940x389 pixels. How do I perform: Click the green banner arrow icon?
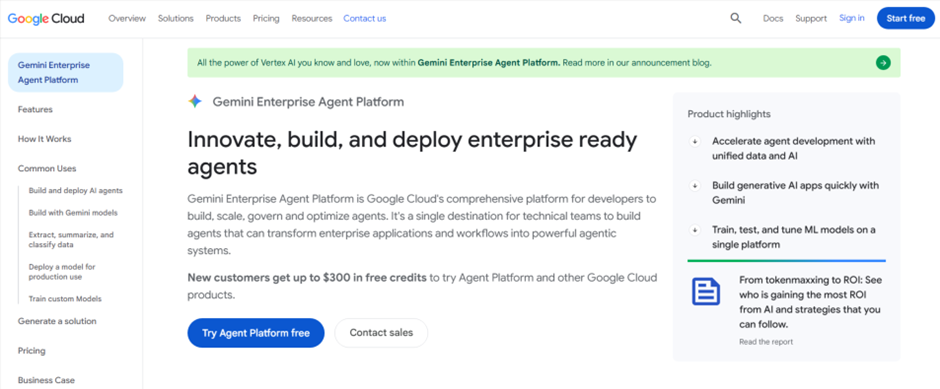[x=882, y=62]
